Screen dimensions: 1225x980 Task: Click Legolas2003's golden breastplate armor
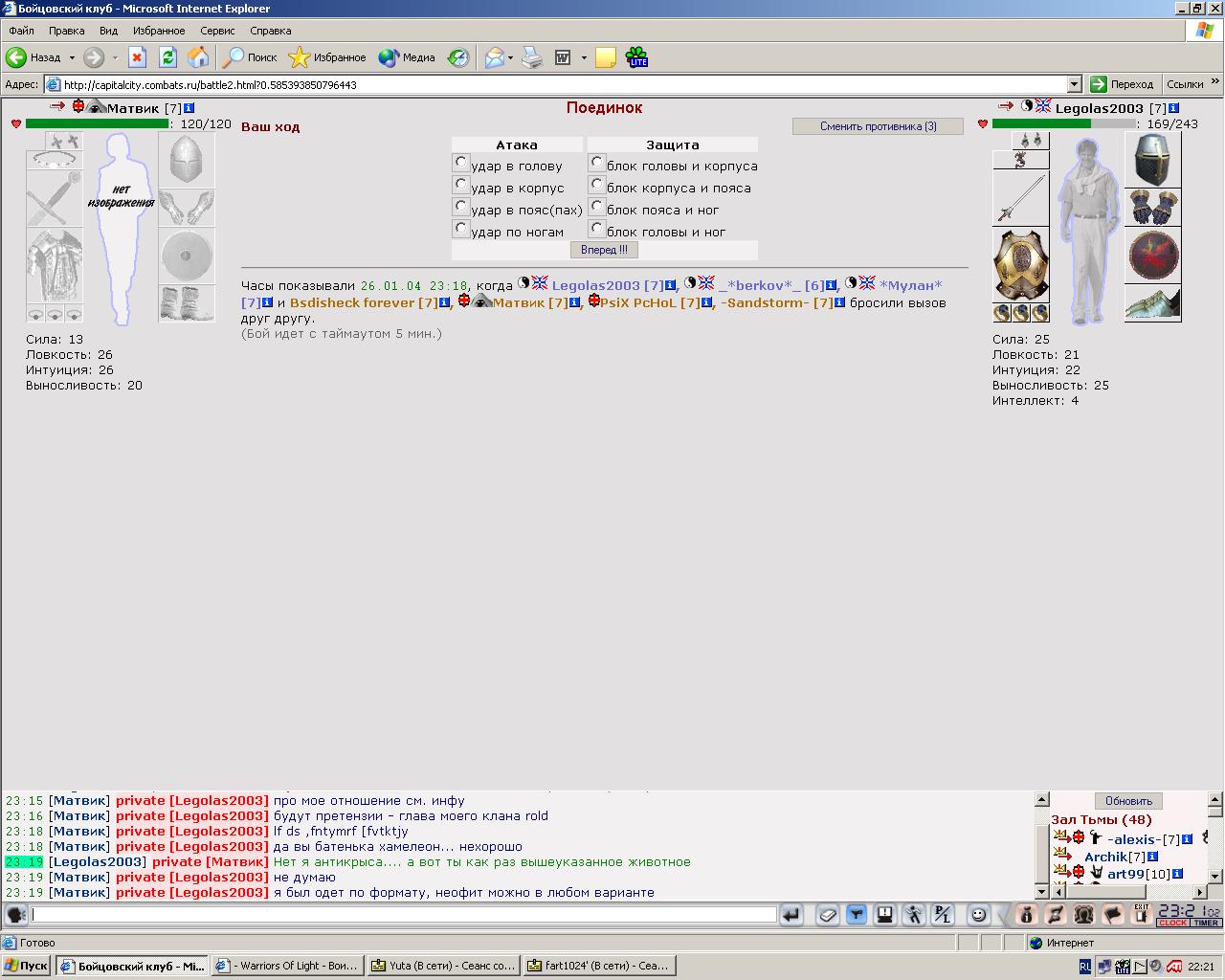(x=1021, y=265)
